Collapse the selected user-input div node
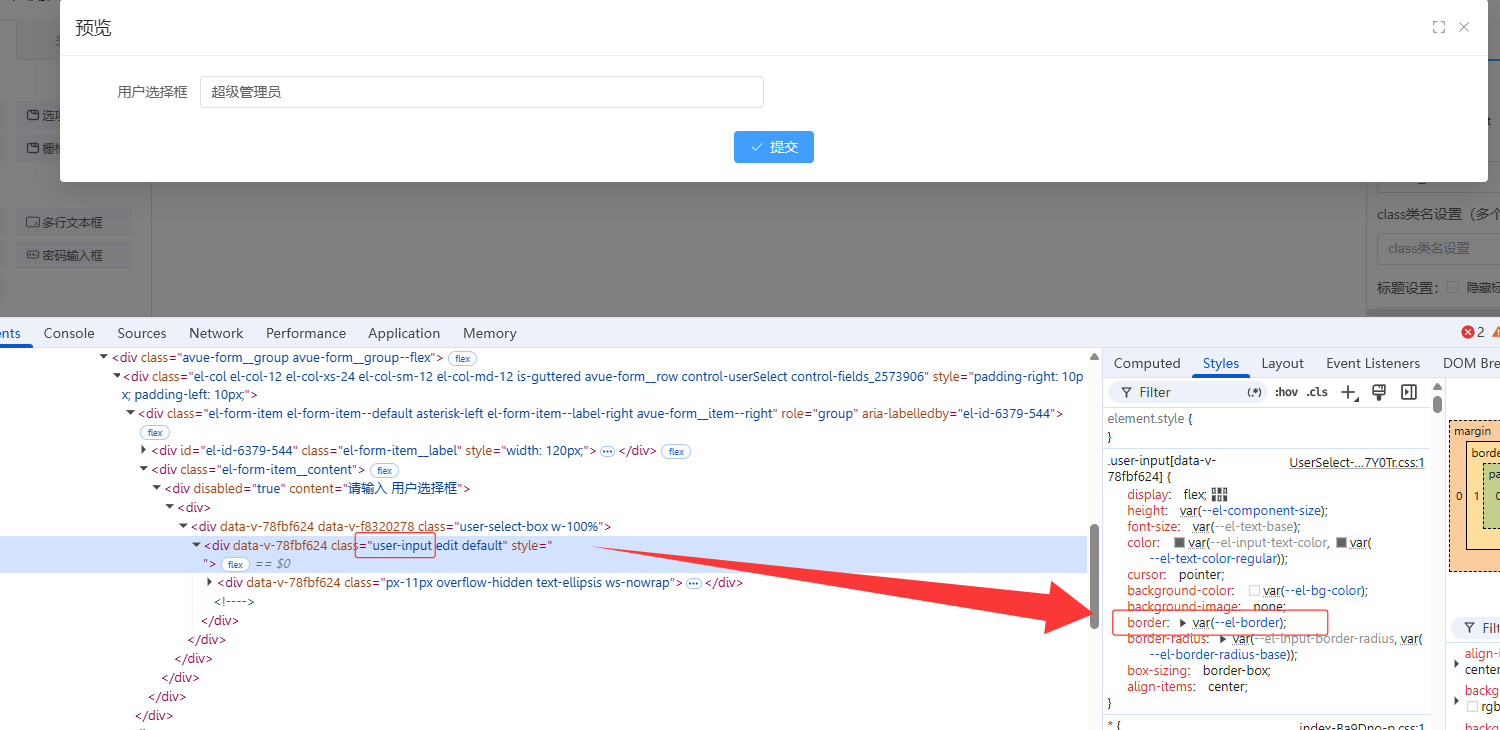Image resolution: width=1500 pixels, height=730 pixels. click(x=196, y=546)
